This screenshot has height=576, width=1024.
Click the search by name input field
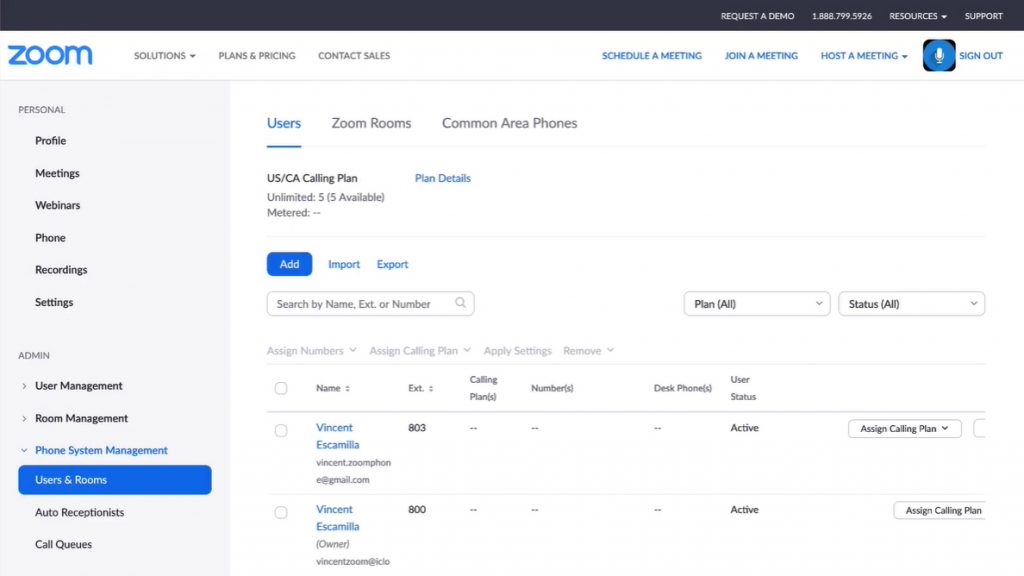coord(362,304)
